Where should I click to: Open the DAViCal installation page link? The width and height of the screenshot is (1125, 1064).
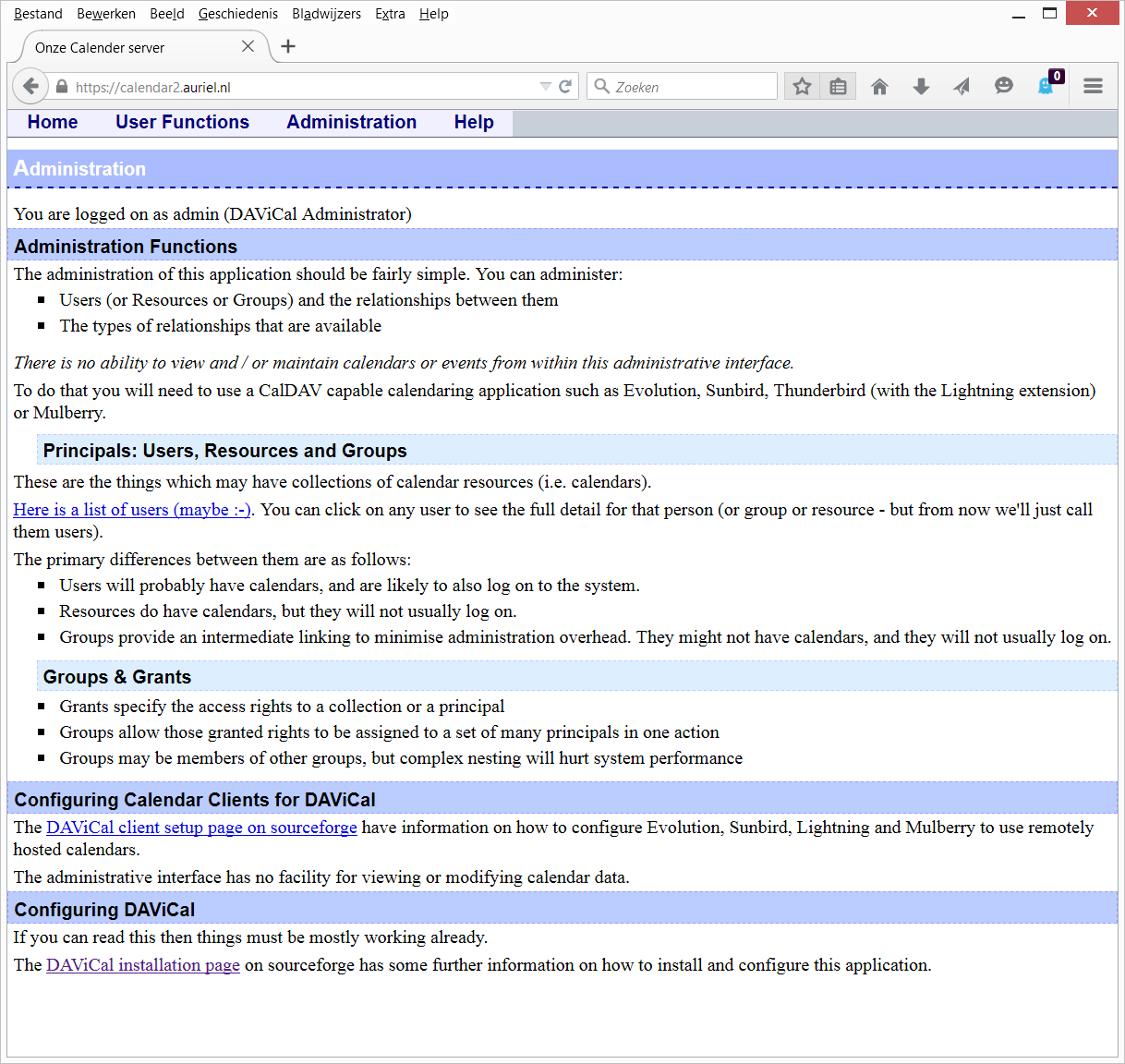pyautogui.click(x=143, y=965)
